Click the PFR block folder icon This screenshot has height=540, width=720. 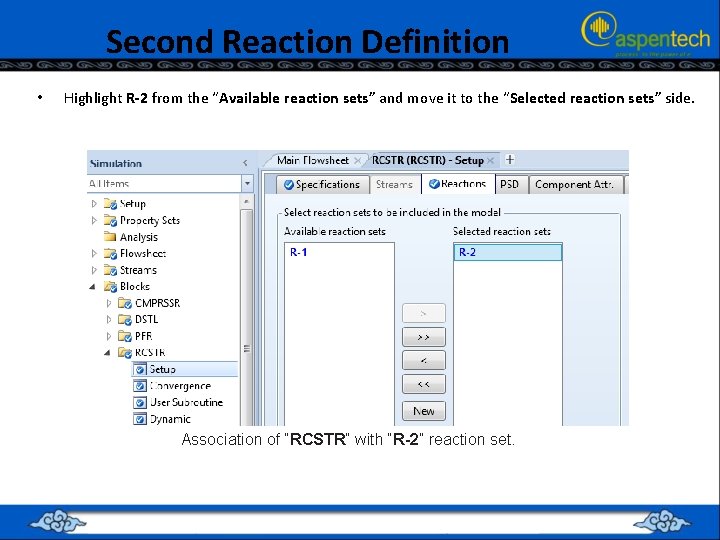[x=125, y=336]
